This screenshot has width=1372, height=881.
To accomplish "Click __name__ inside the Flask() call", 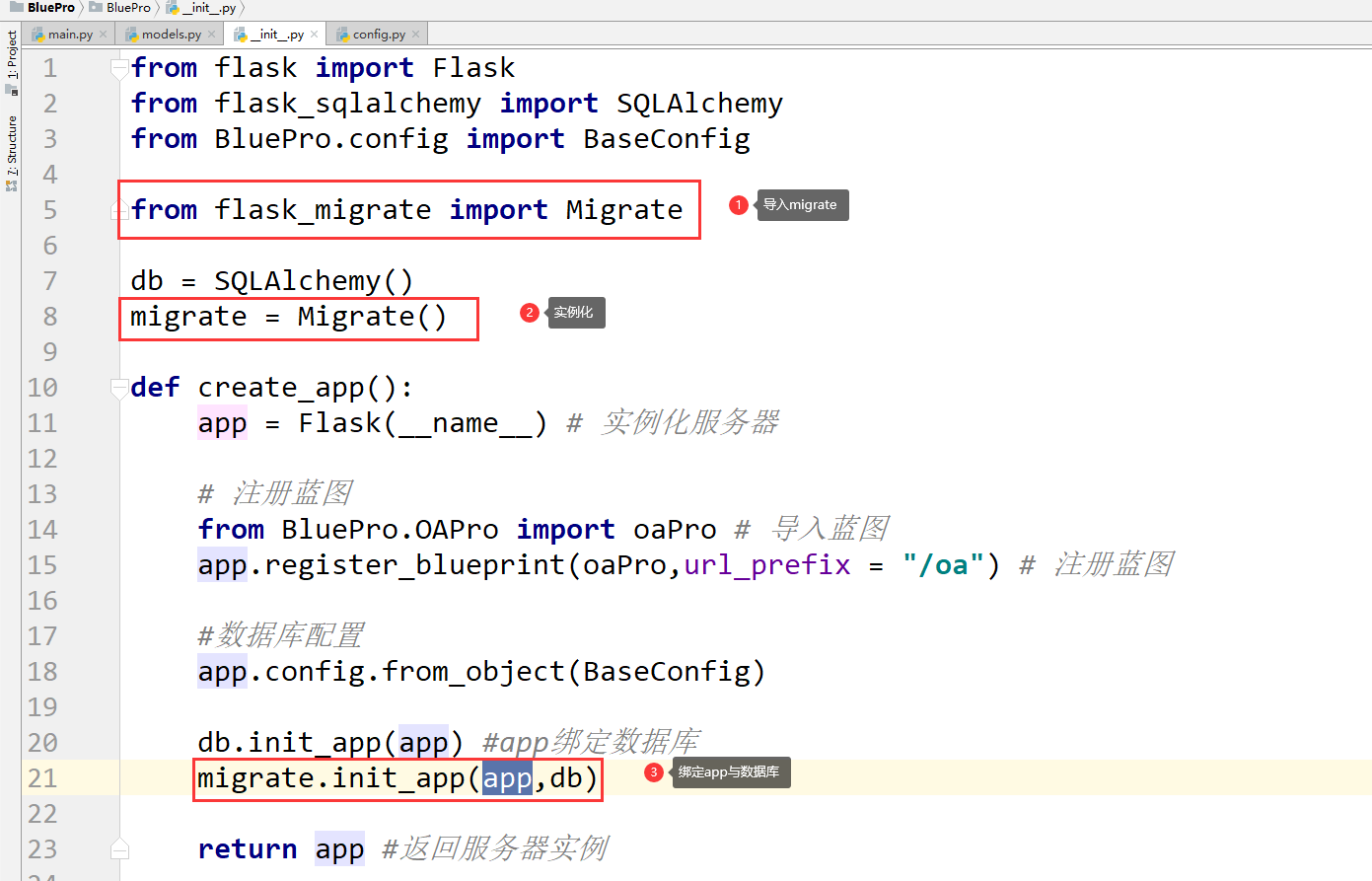I will [465, 423].
